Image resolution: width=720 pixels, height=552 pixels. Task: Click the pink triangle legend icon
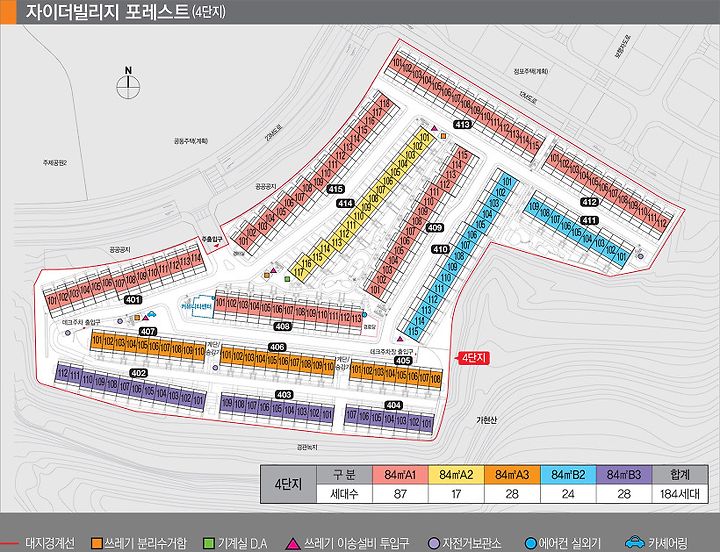coord(292,543)
